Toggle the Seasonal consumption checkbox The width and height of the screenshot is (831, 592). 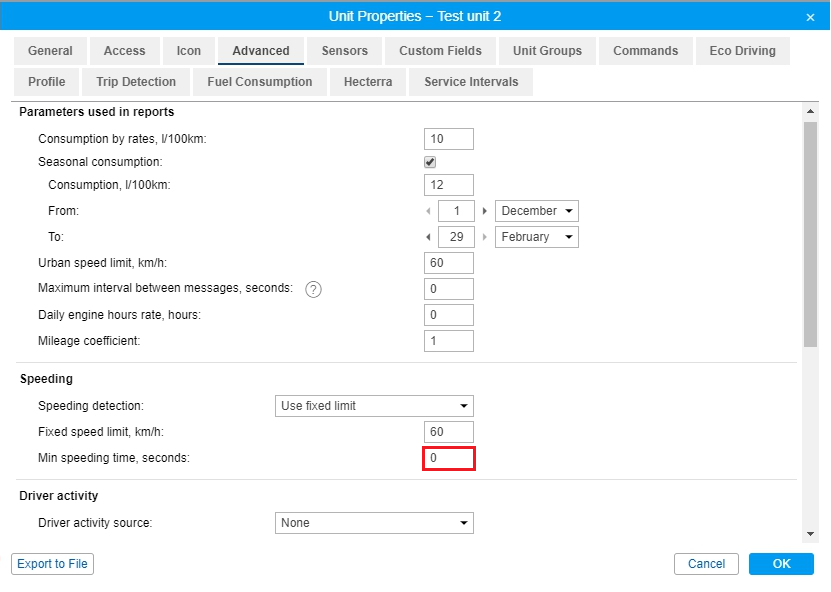[430, 161]
